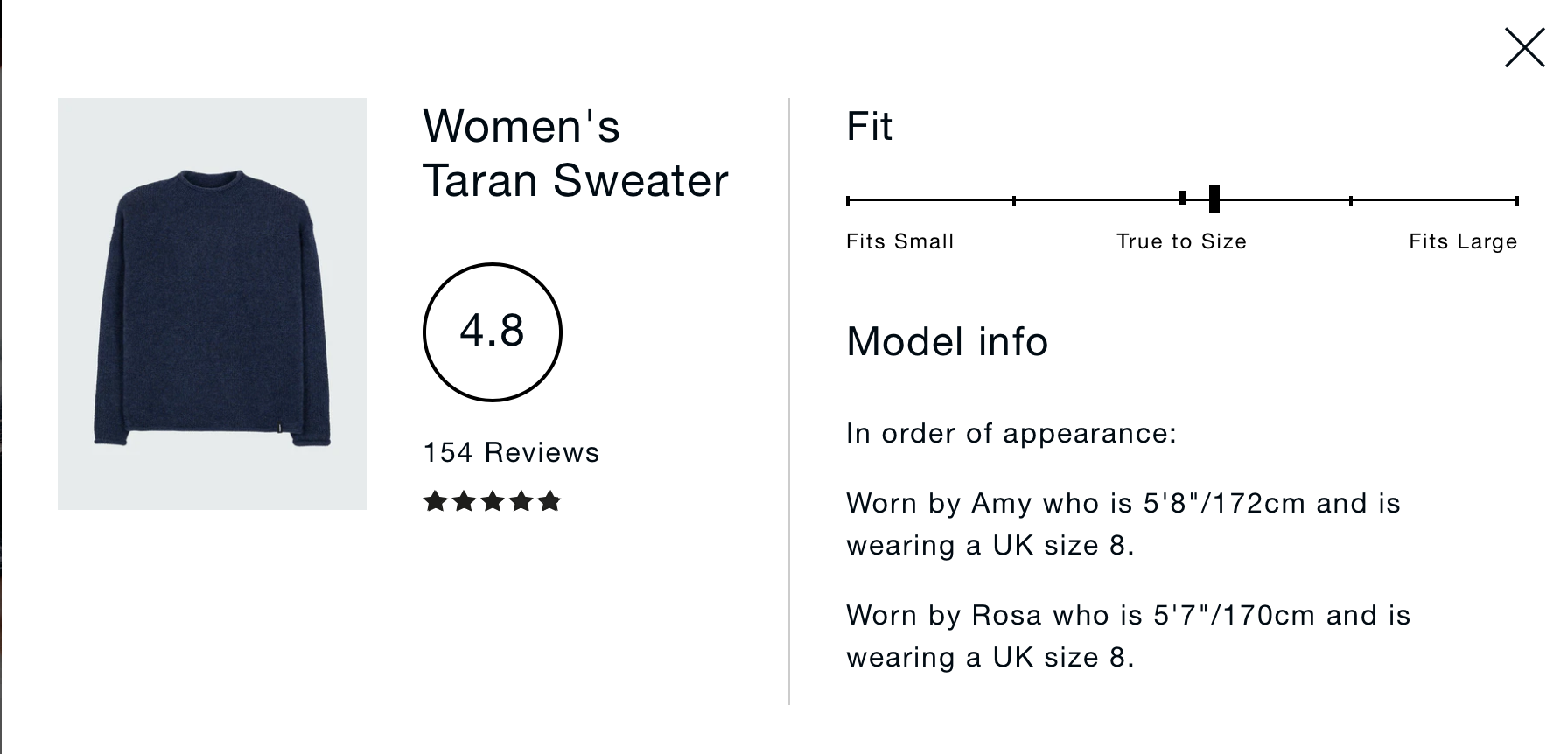Screen dimensions: 1568x754
Task: Click the smaller fit marker left of the thick one
Action: pos(1183,199)
